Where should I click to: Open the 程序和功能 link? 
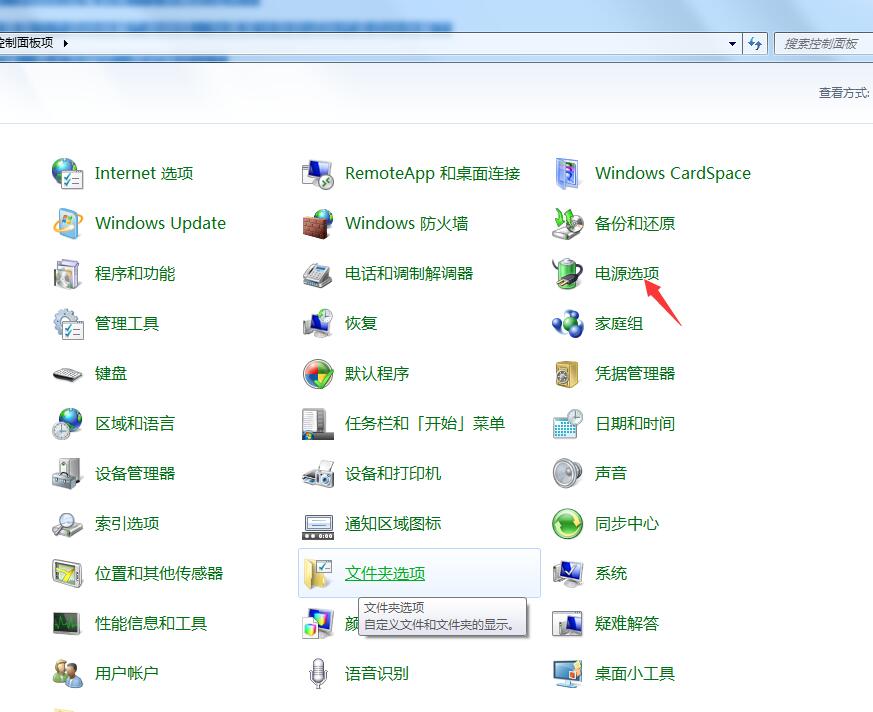click(x=135, y=273)
